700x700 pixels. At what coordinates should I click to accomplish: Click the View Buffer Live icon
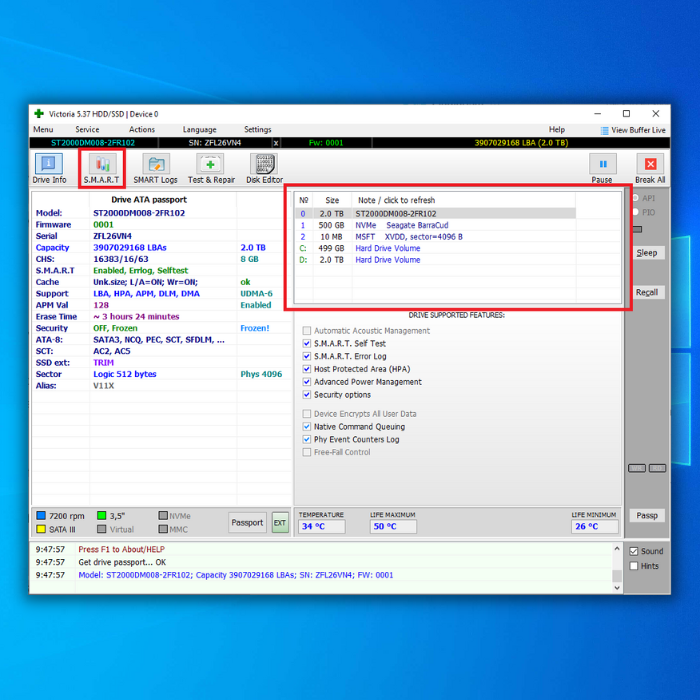pos(604,130)
